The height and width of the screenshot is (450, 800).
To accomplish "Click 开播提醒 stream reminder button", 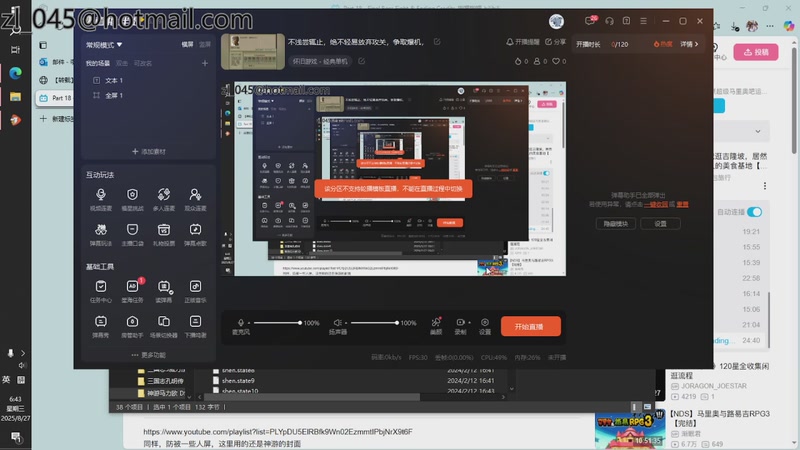I will (x=522, y=42).
